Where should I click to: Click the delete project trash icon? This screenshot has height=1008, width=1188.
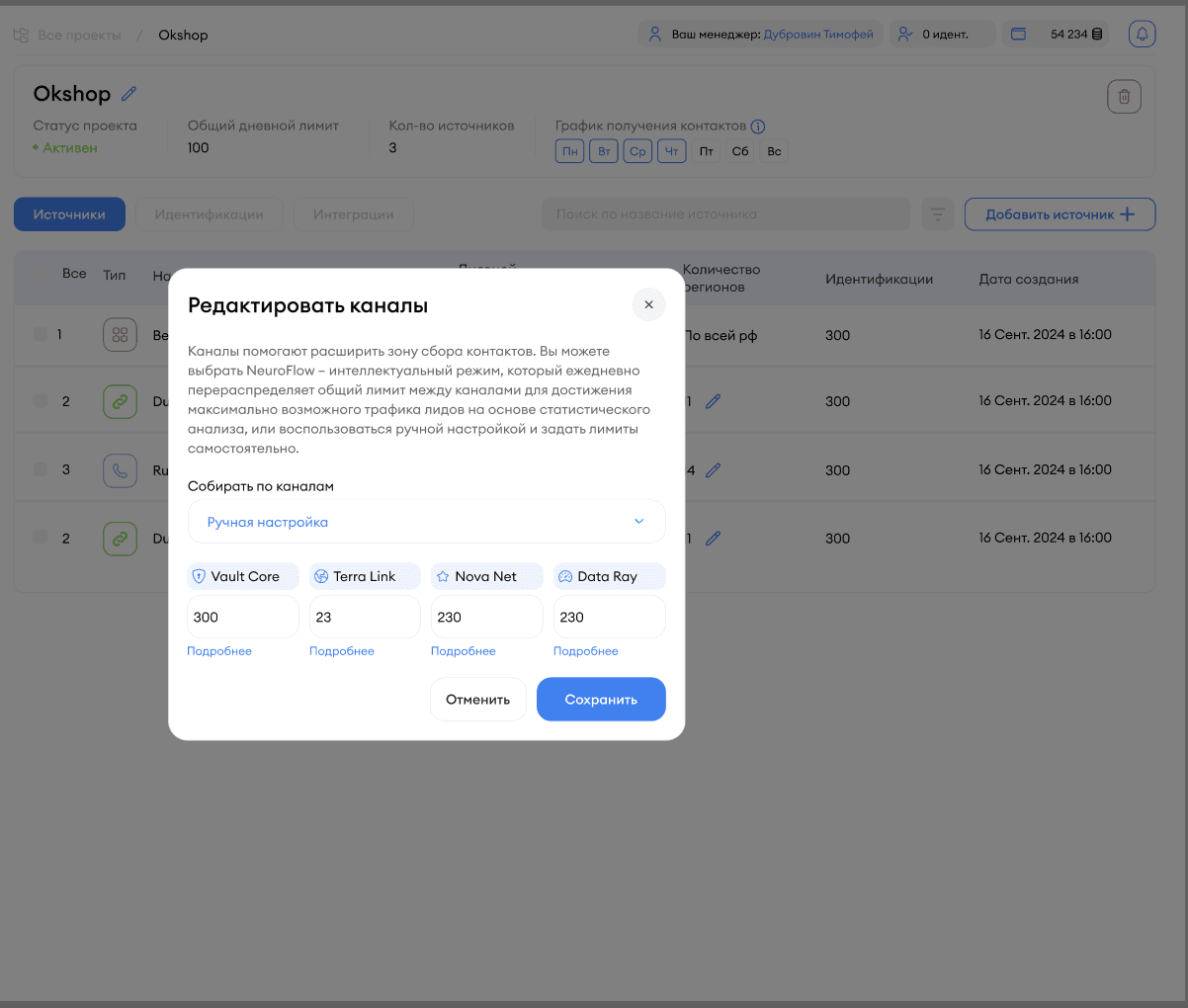click(1124, 97)
